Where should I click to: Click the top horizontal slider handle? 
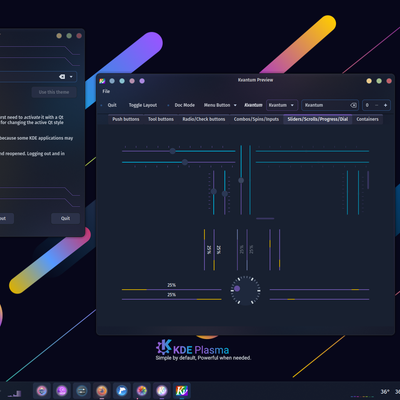click(x=172, y=151)
